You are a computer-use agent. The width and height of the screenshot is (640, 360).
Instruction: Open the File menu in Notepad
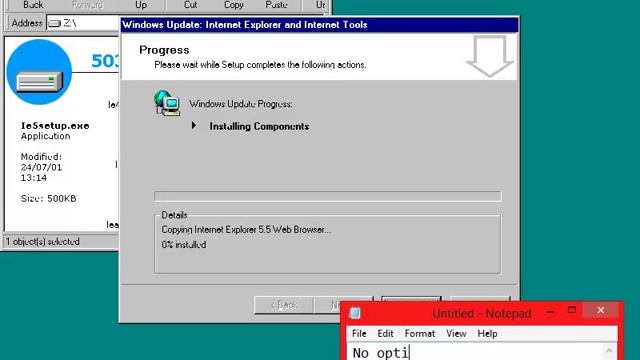tap(359, 333)
